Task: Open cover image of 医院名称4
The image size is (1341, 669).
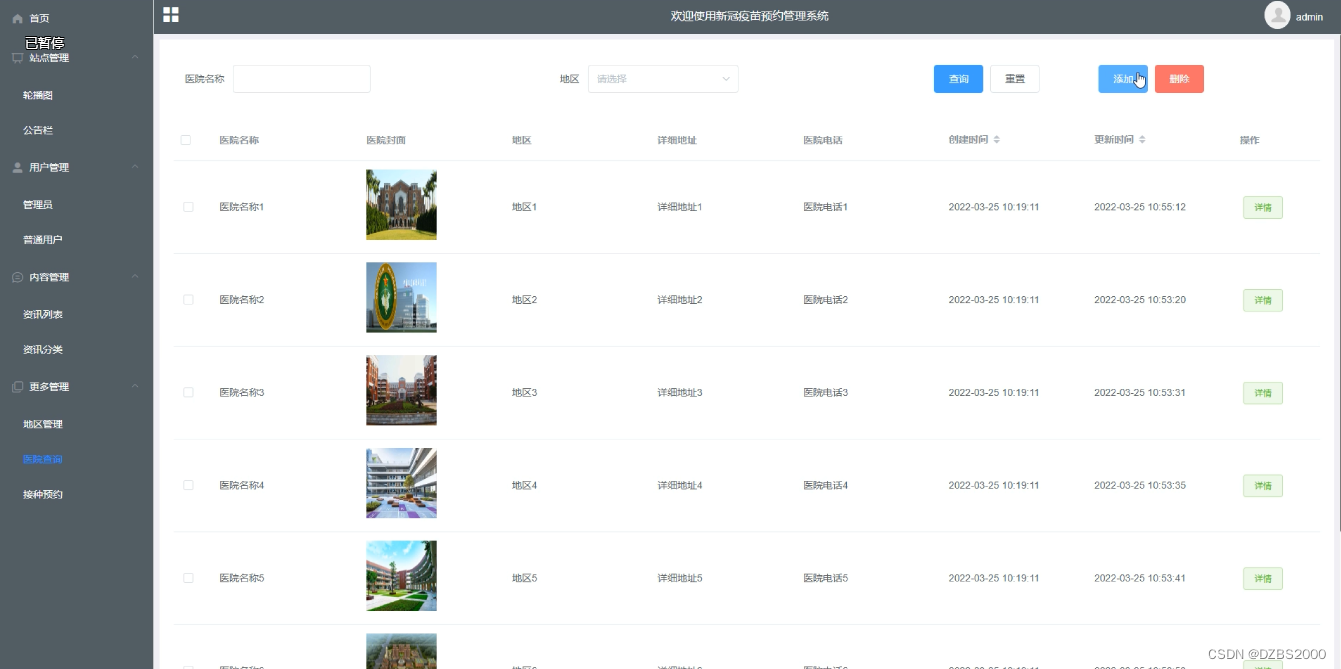Action: pos(401,483)
